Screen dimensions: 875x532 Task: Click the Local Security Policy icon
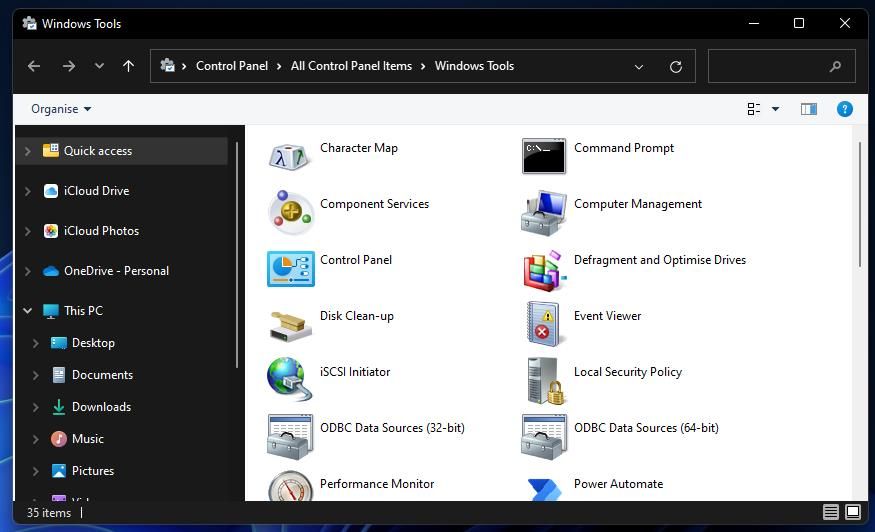tap(544, 380)
